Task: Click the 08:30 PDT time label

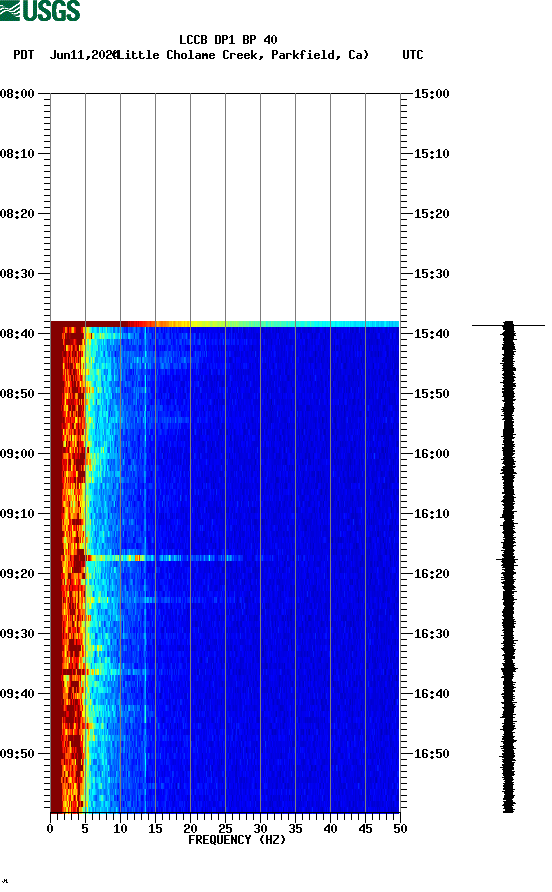Action: (18, 274)
